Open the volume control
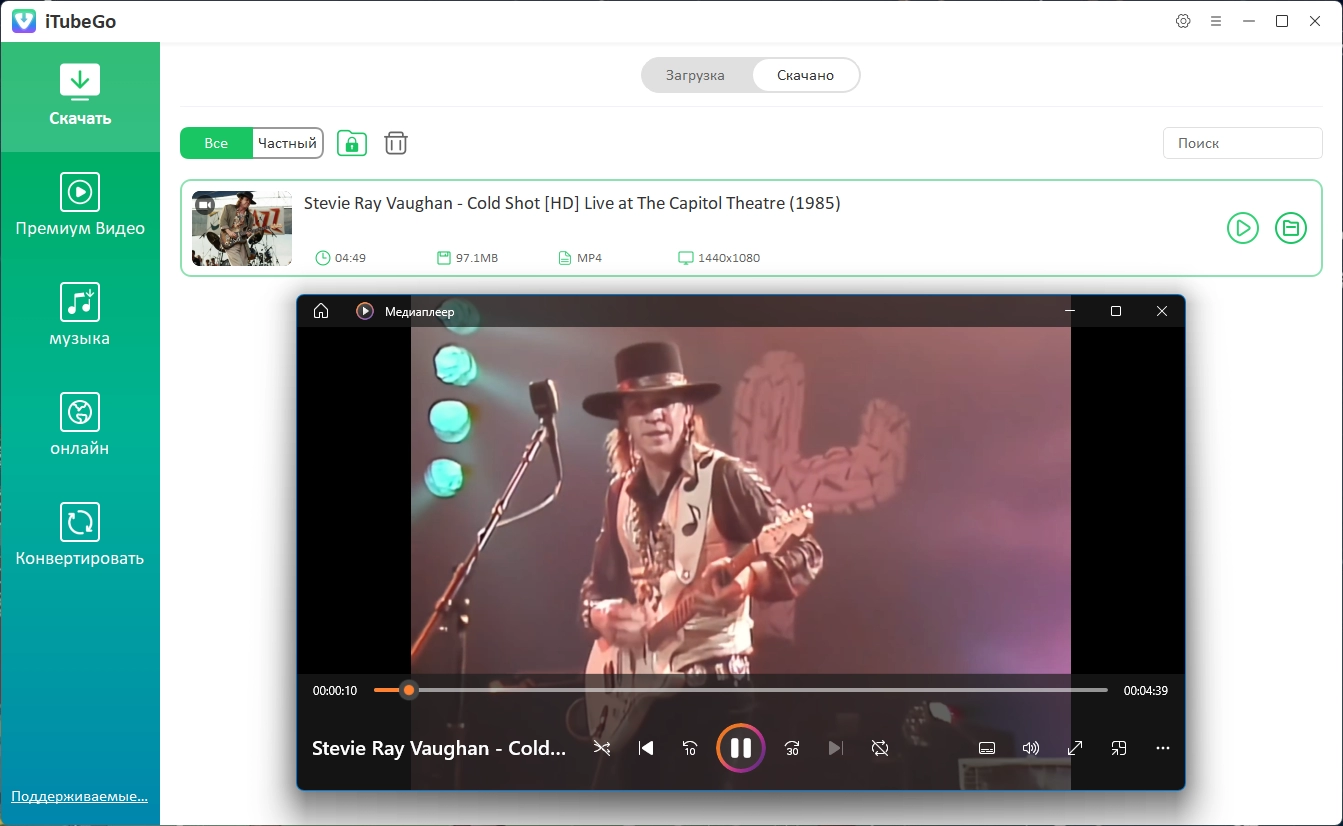The width and height of the screenshot is (1343, 826). [x=1031, y=748]
